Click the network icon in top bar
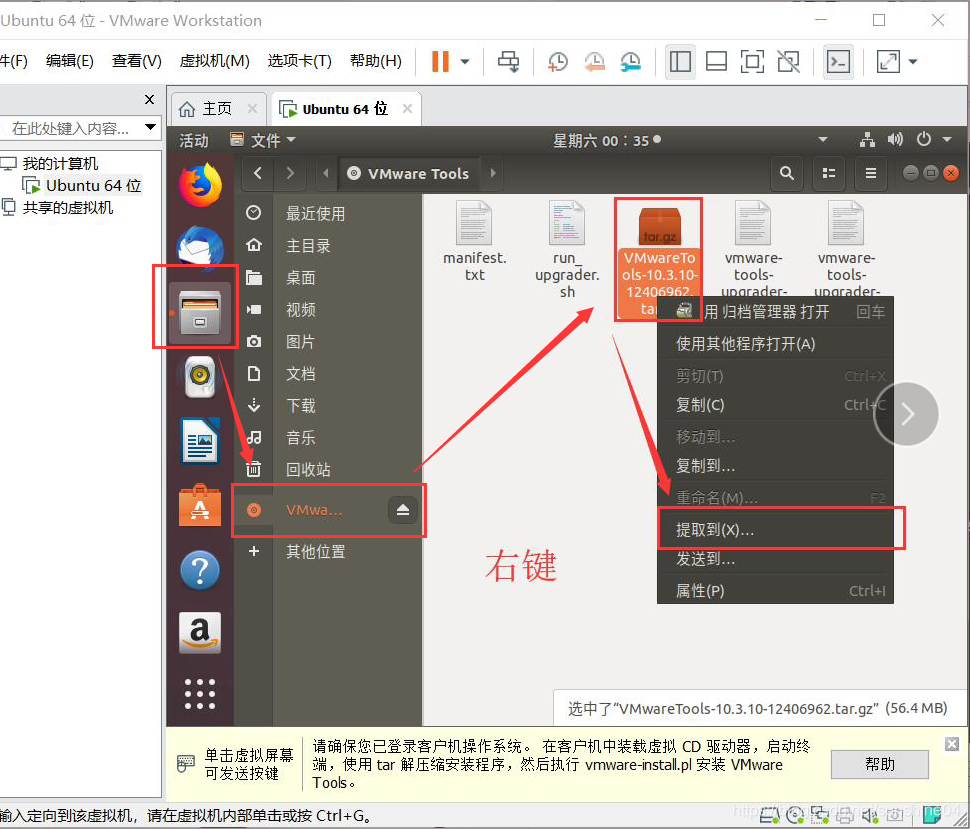 [867, 140]
